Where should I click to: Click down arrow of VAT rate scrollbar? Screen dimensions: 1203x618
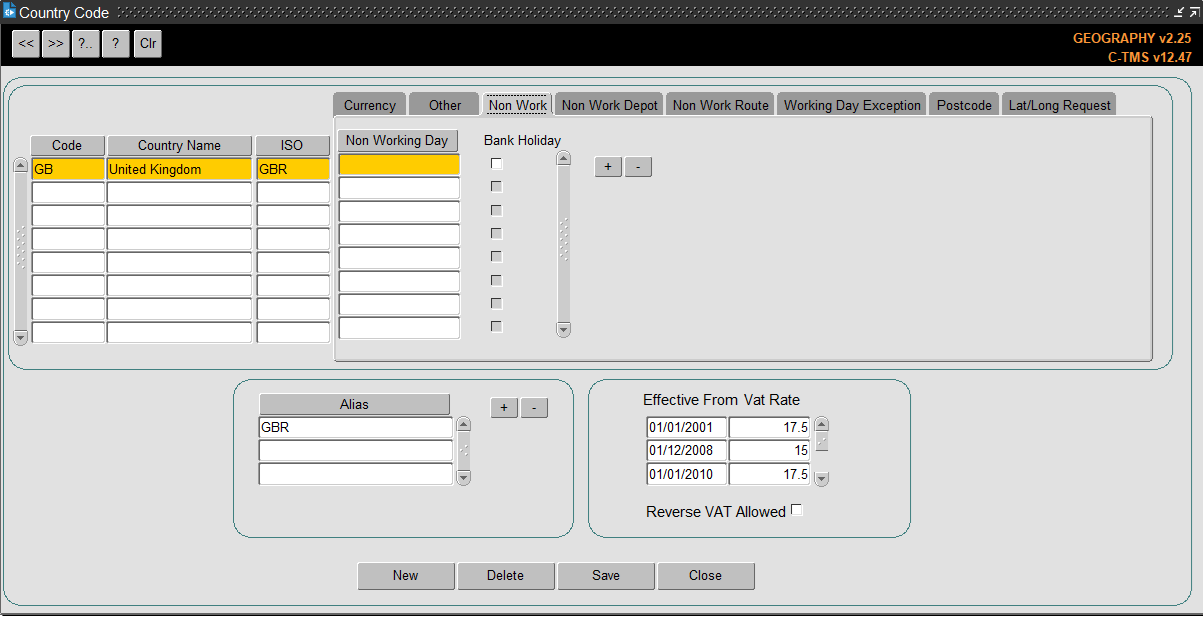[x=822, y=479]
